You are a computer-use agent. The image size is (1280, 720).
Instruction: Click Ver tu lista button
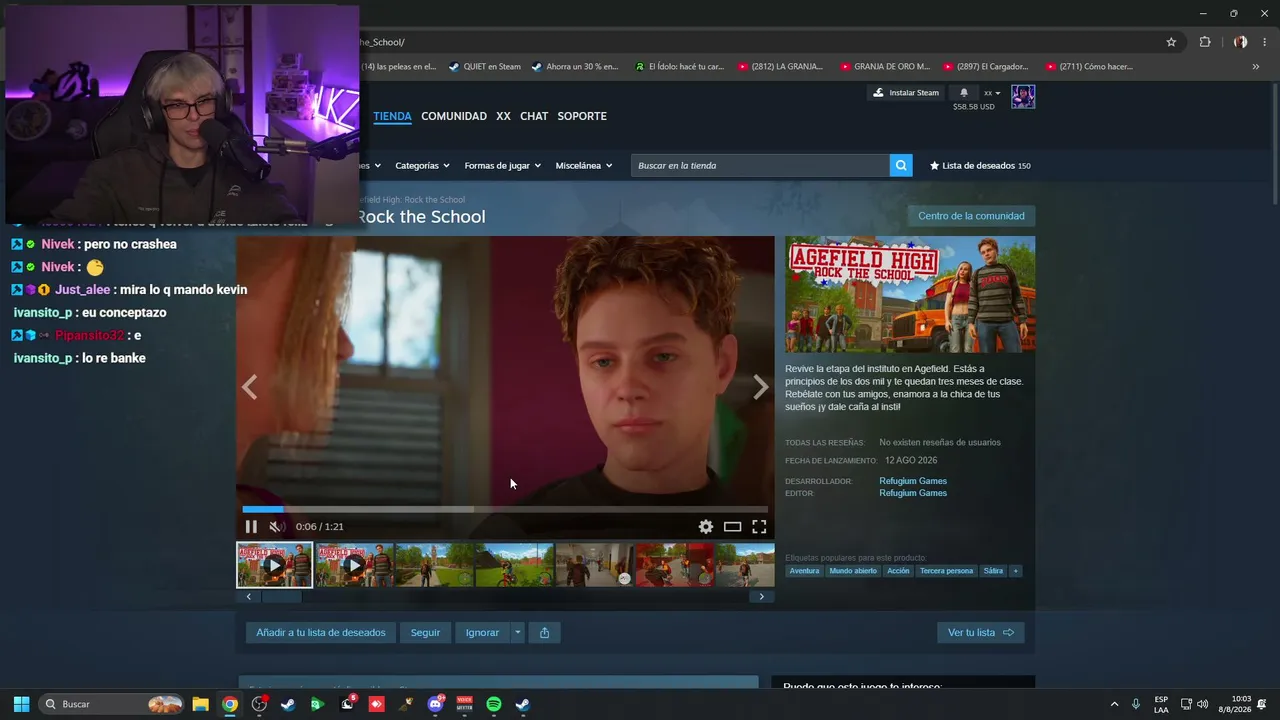click(980, 633)
